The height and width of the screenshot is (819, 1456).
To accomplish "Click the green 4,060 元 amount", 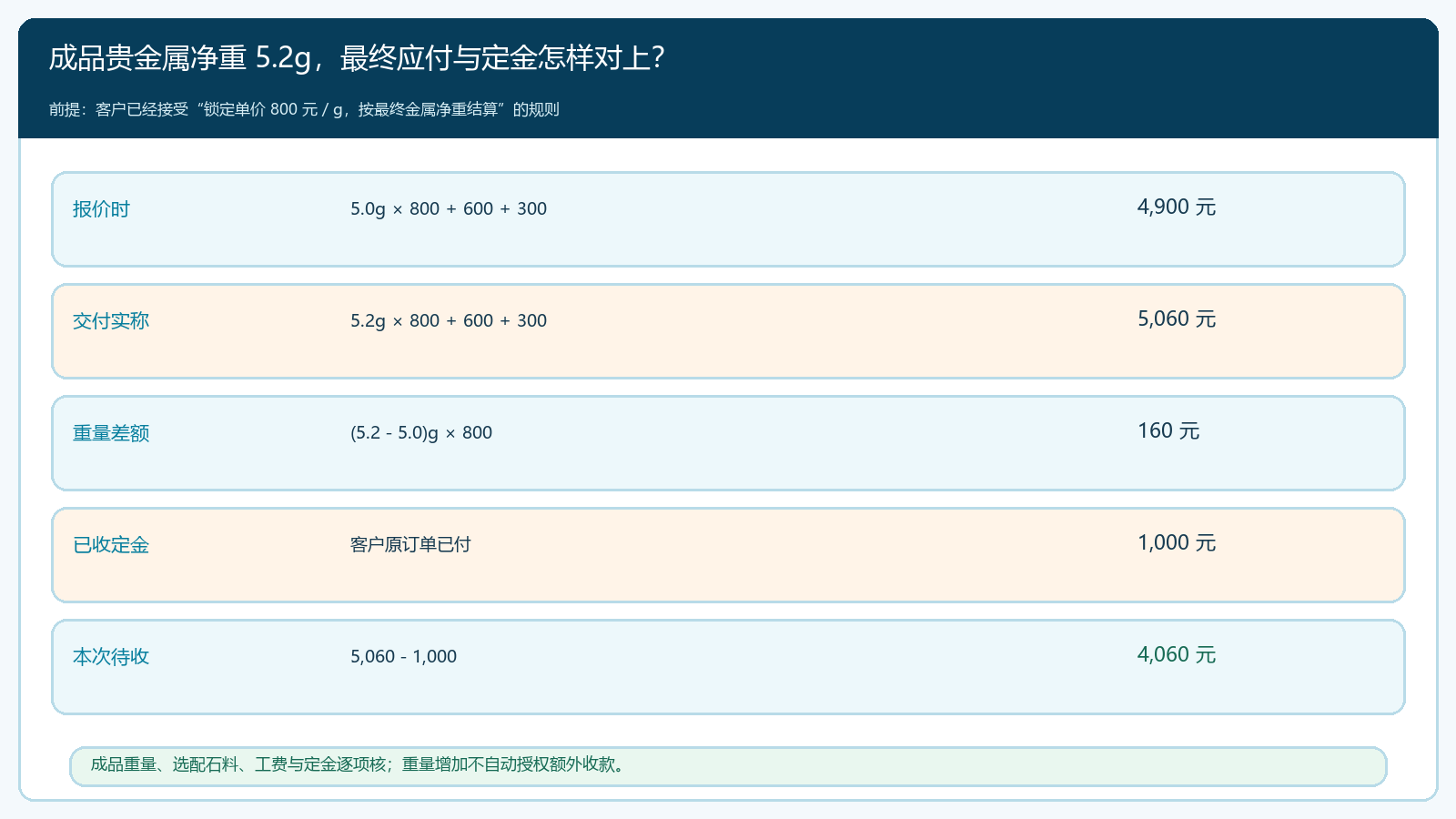I will point(1177,654).
